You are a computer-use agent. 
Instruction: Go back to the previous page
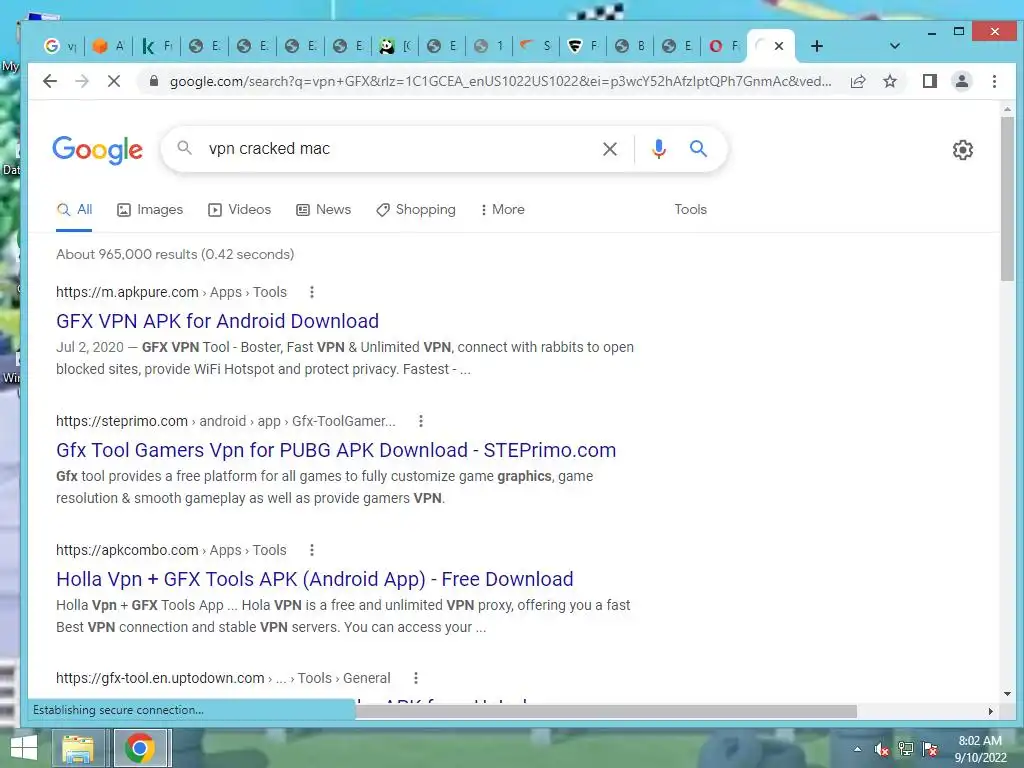50,81
